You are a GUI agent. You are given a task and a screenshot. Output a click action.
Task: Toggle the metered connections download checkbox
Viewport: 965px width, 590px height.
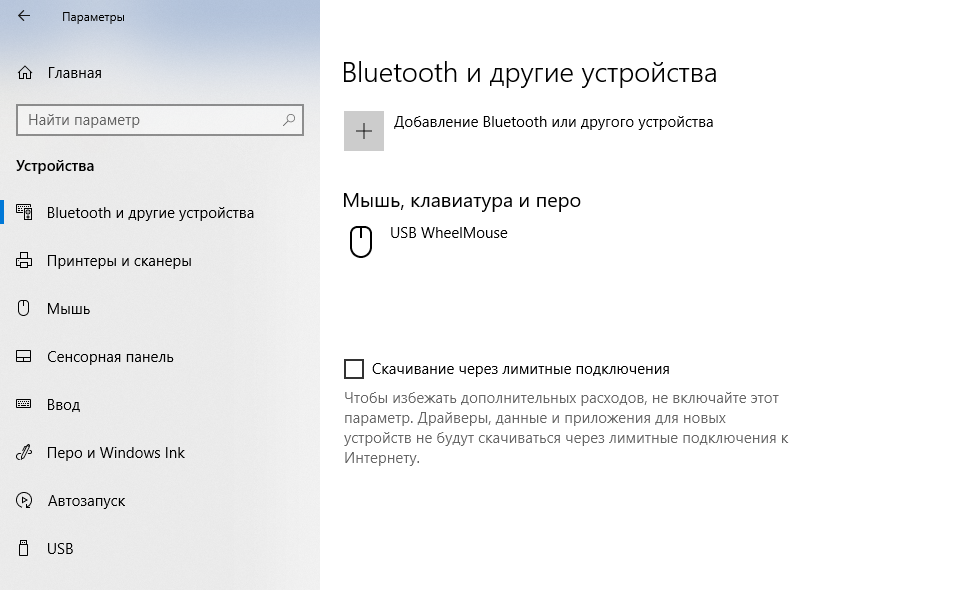pyautogui.click(x=353, y=369)
